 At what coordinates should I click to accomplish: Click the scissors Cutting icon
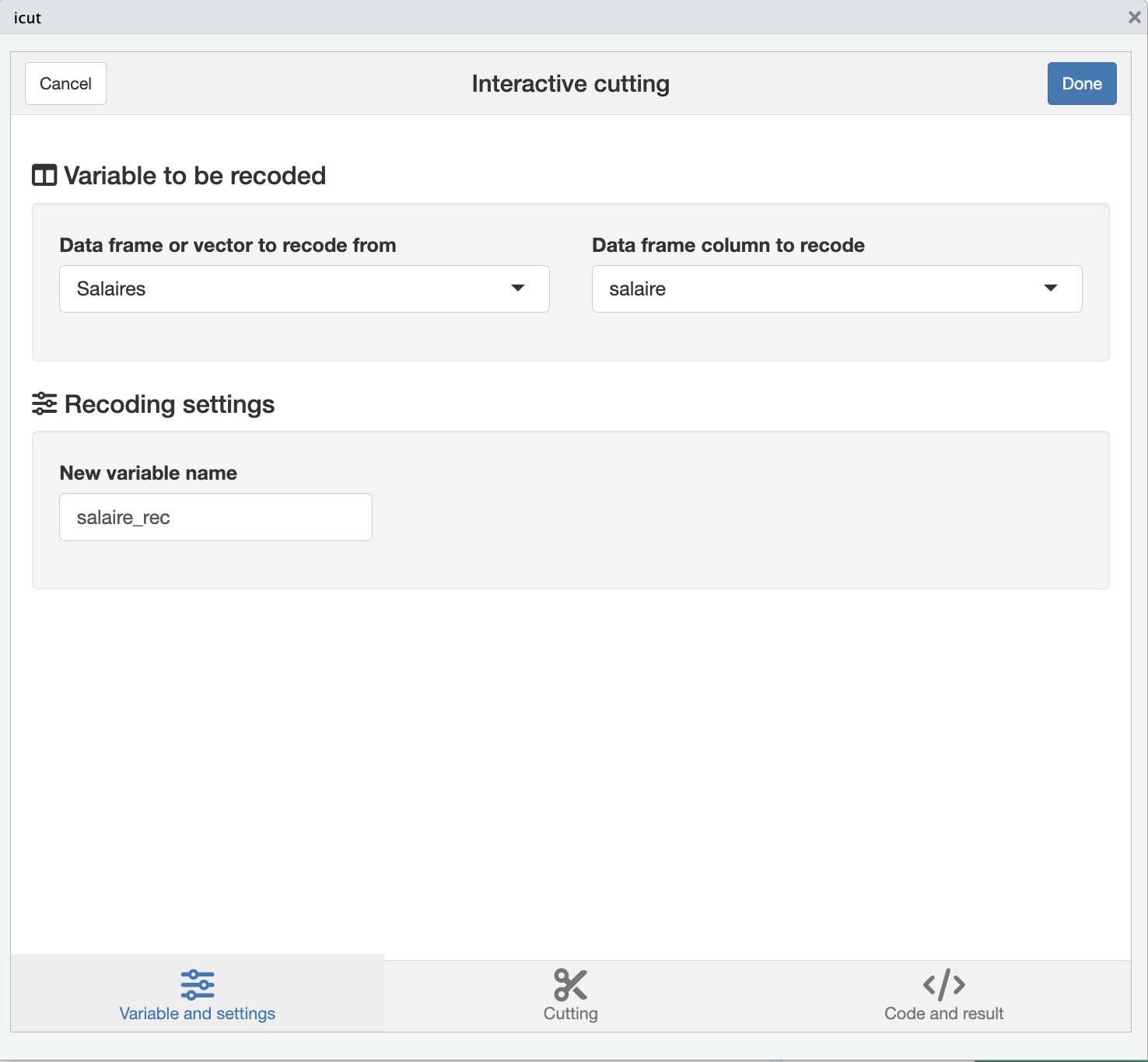[x=571, y=984]
